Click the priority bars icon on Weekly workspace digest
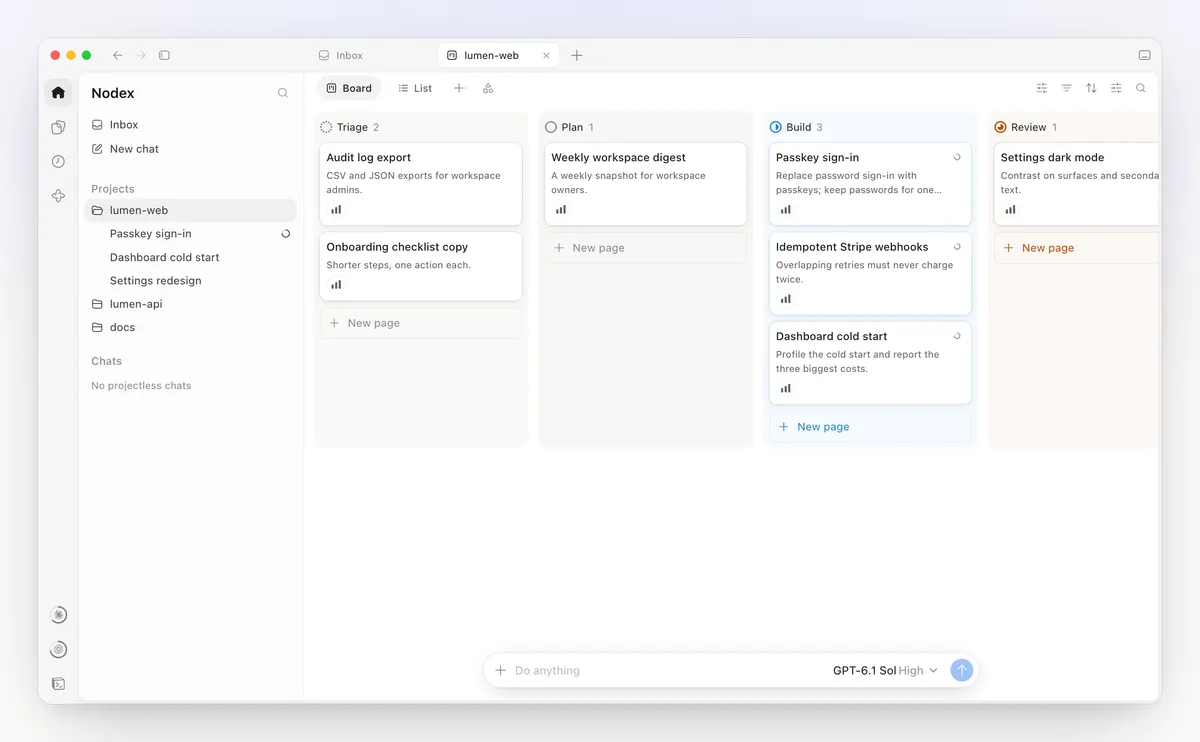 point(561,210)
